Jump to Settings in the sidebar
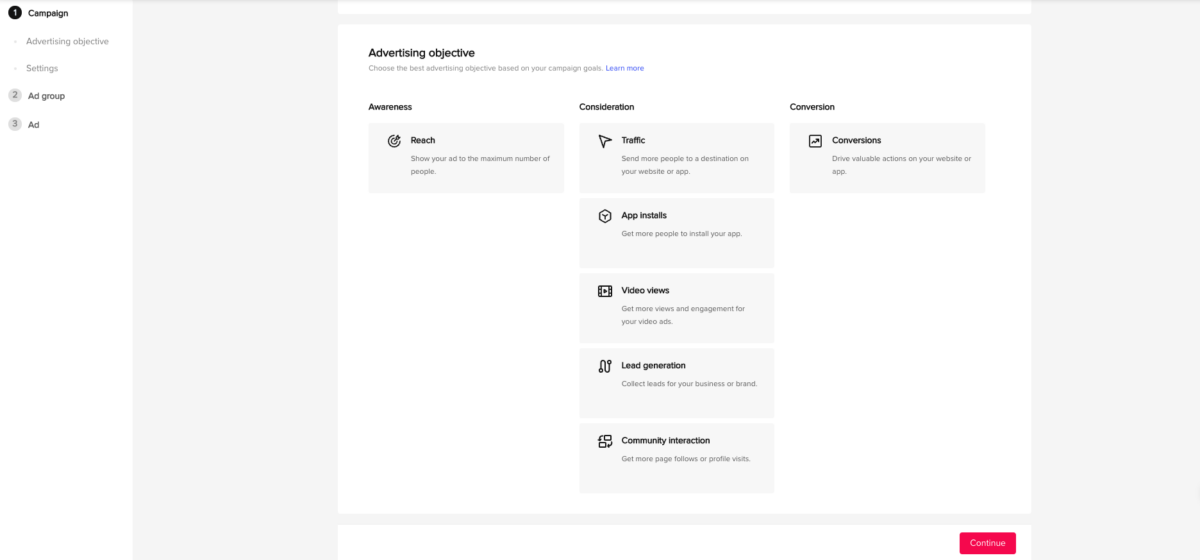1200x560 pixels. (x=42, y=68)
